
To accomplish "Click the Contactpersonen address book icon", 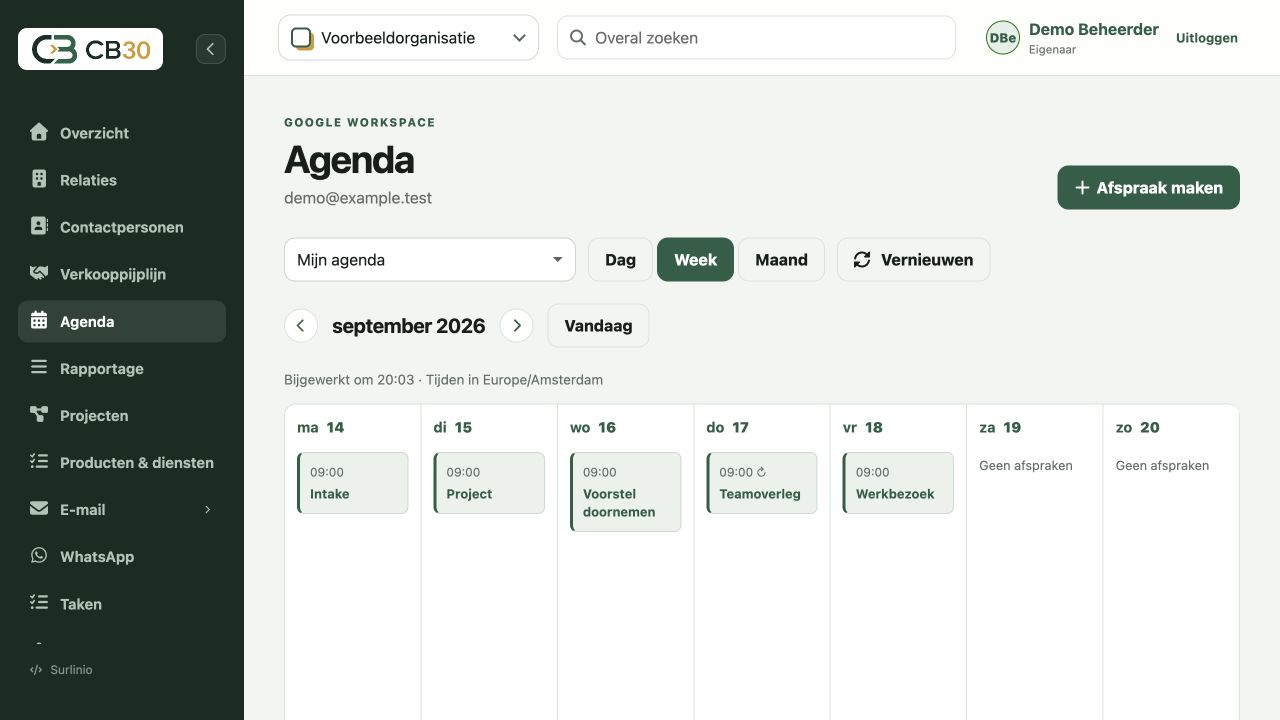I will 39,226.
